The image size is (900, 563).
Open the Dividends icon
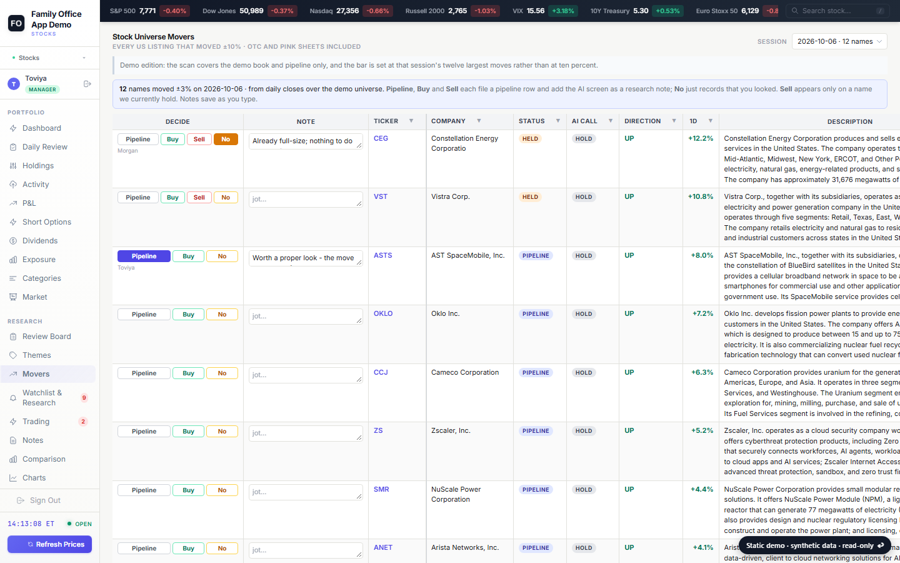tap(13, 240)
